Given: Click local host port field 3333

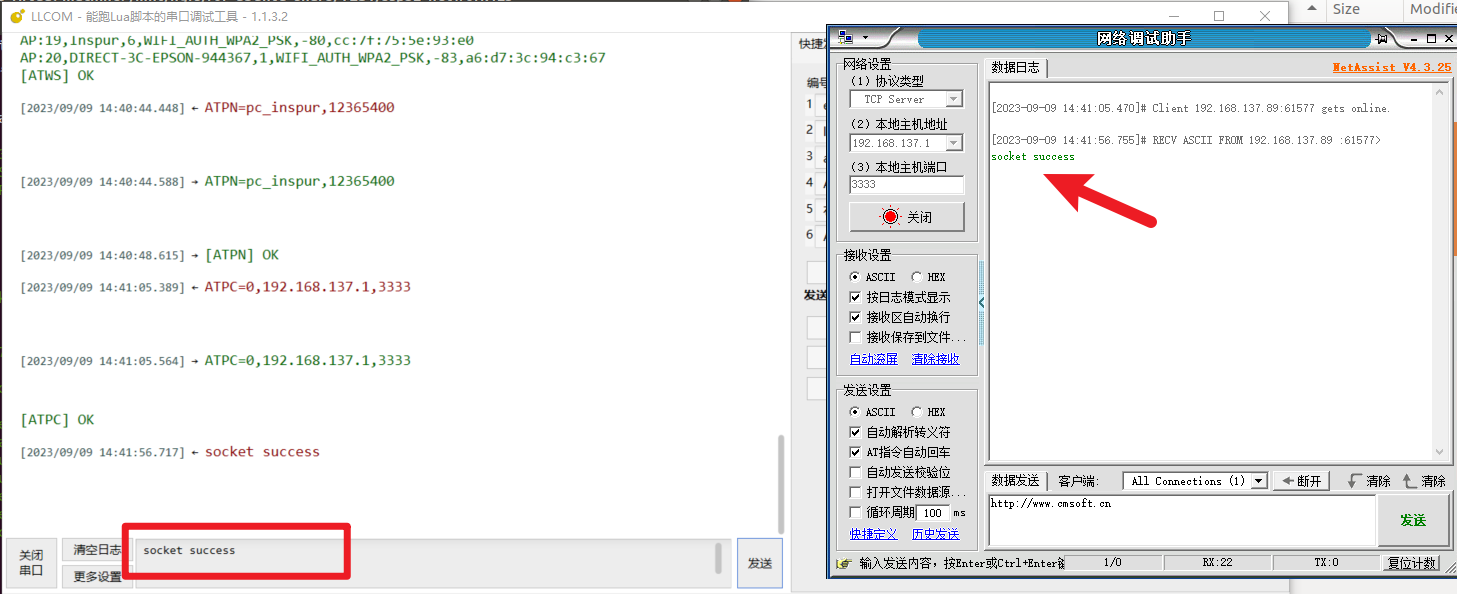Looking at the screenshot, I should tap(907, 185).
